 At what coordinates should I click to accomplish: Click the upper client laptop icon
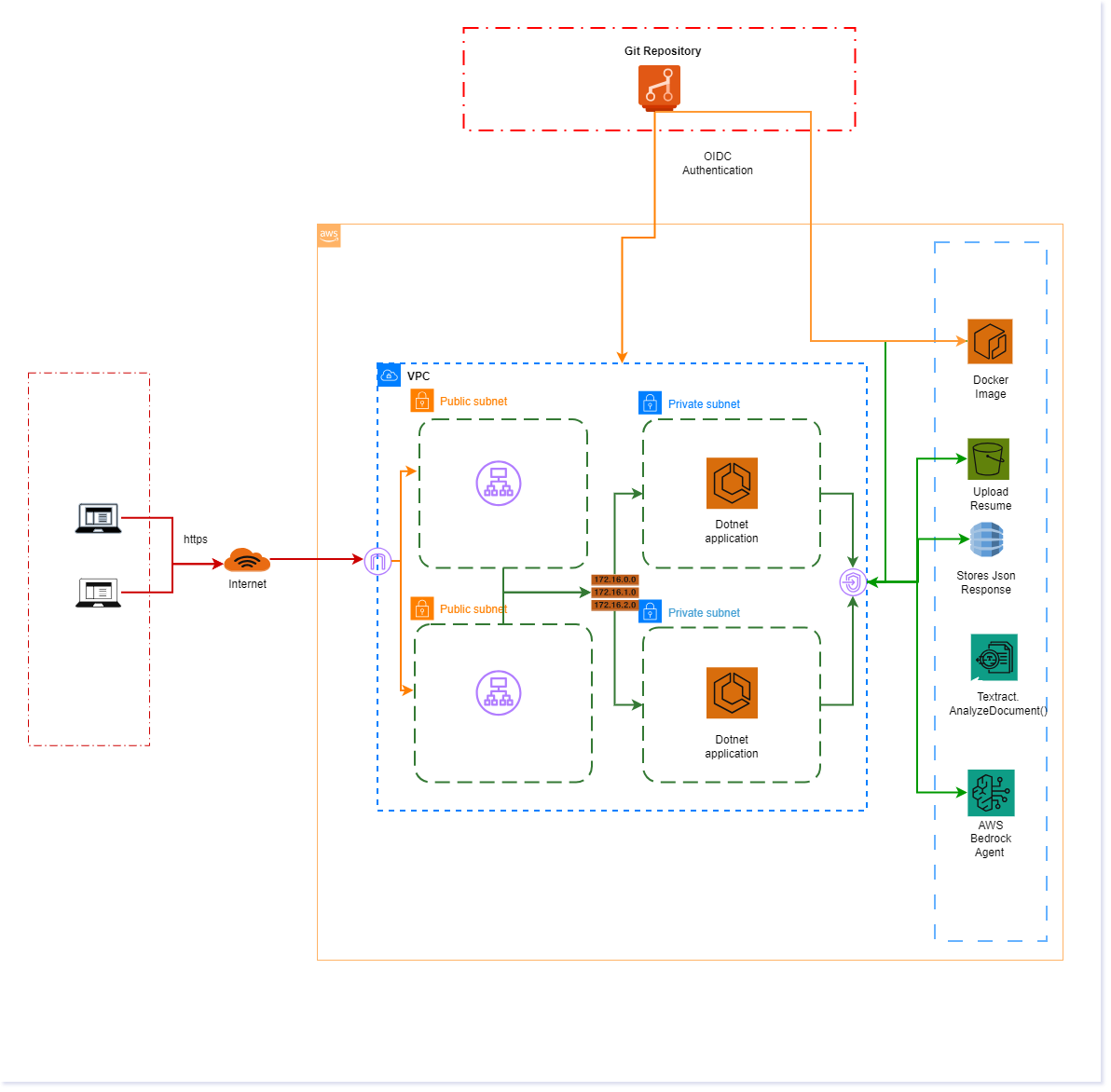click(97, 518)
